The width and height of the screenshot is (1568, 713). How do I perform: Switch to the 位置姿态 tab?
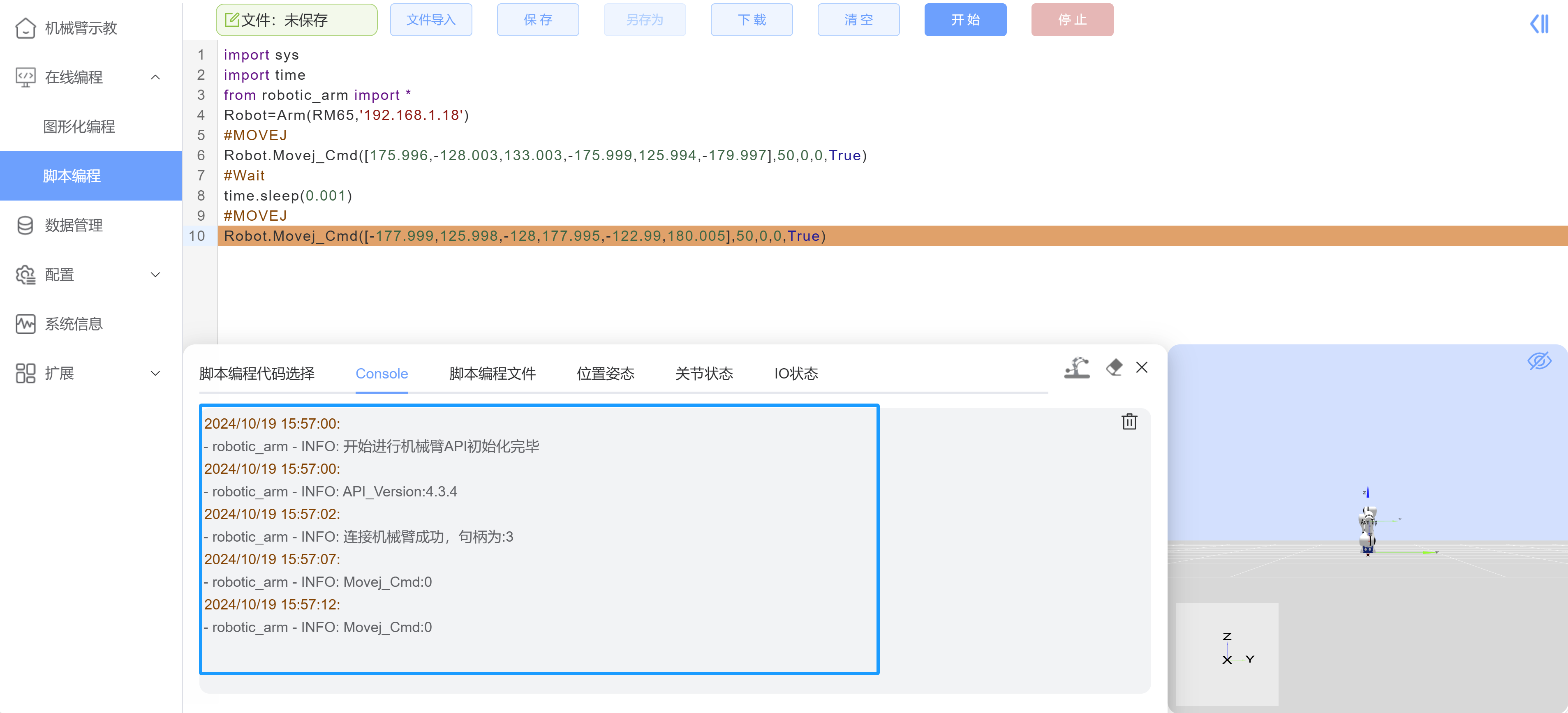coord(605,374)
